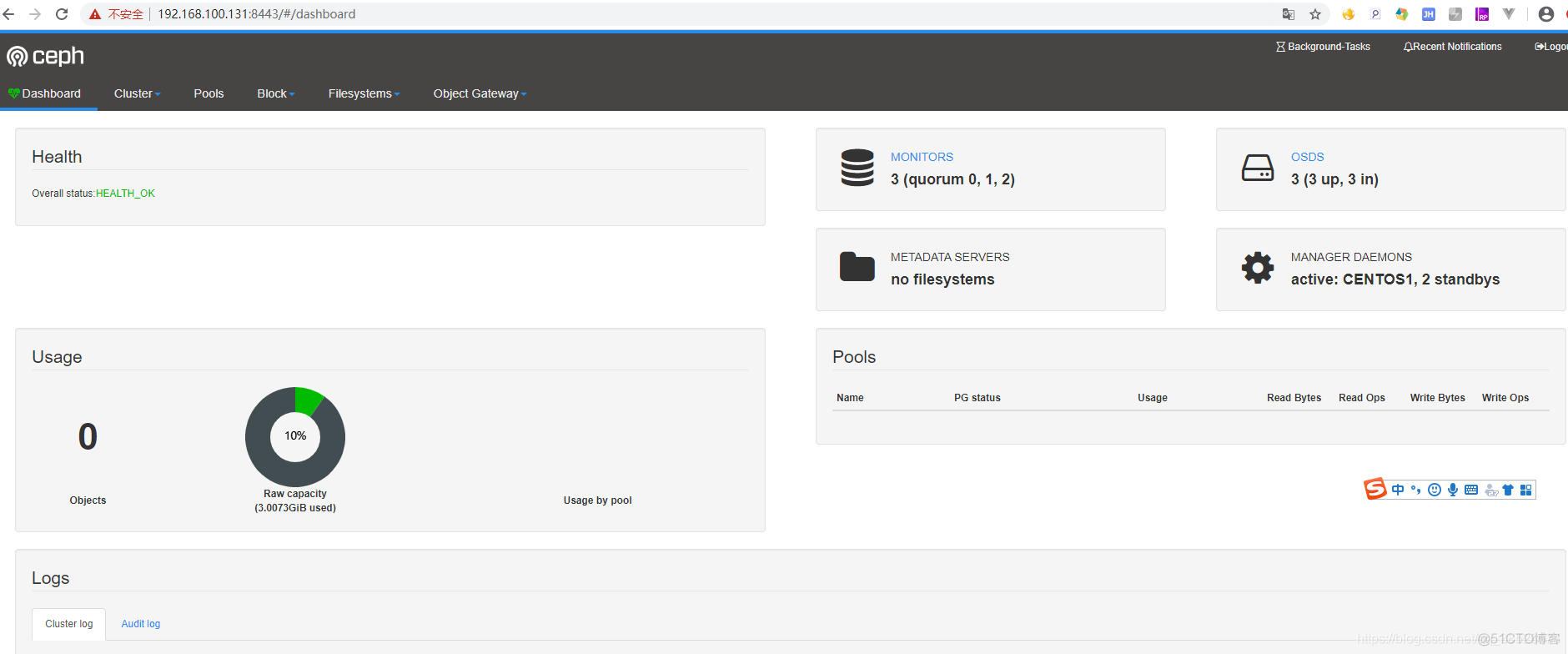The width and height of the screenshot is (1568, 654).
Task: Open Background-Tasks in the header
Action: click(1323, 47)
